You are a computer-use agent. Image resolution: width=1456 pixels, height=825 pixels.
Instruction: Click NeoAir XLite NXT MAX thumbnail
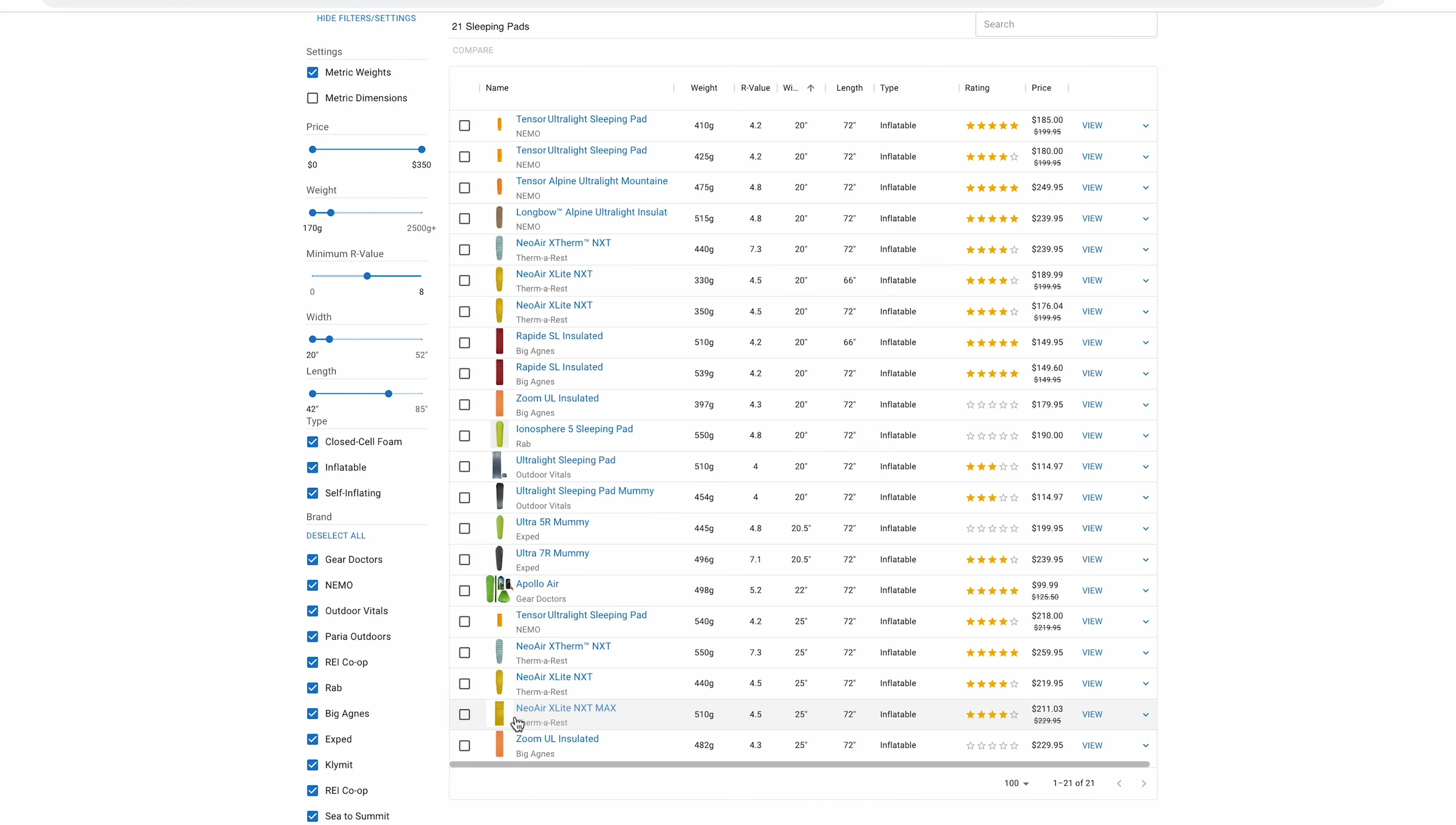point(499,714)
